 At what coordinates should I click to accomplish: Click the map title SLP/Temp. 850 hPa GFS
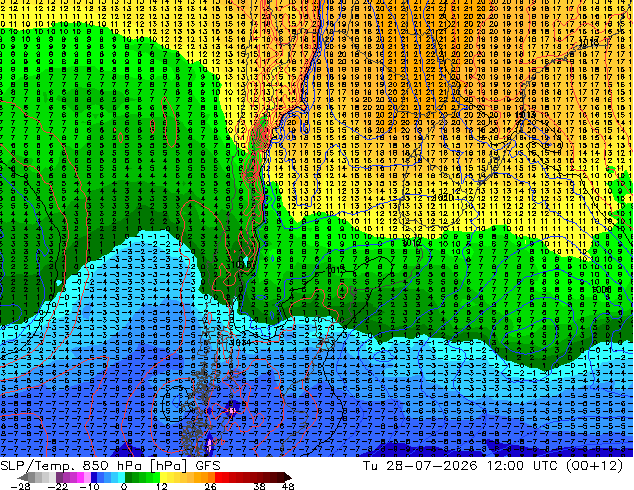(x=110, y=466)
